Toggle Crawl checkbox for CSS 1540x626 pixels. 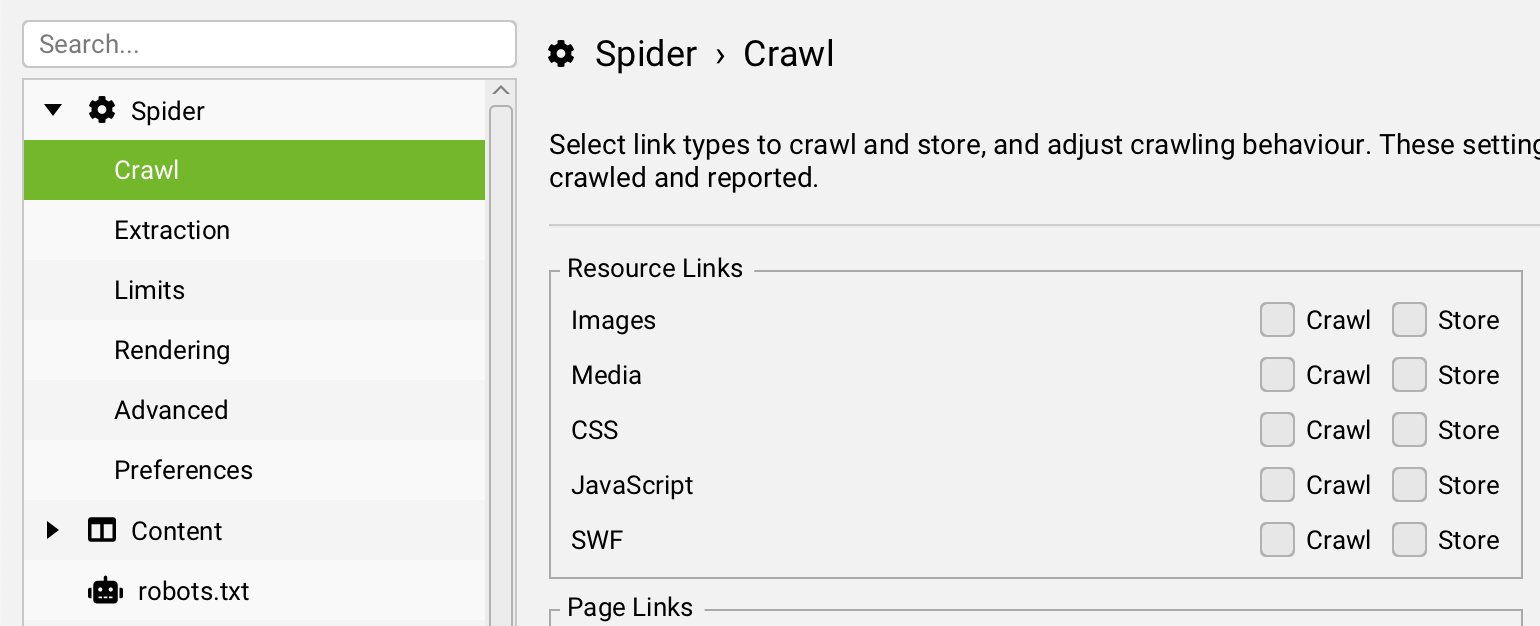coord(1277,430)
